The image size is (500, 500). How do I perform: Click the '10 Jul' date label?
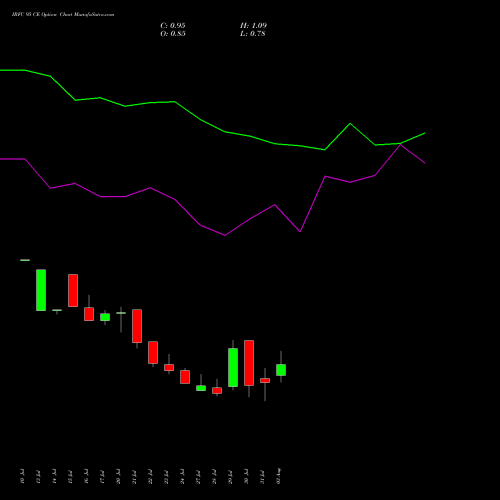coord(23,476)
